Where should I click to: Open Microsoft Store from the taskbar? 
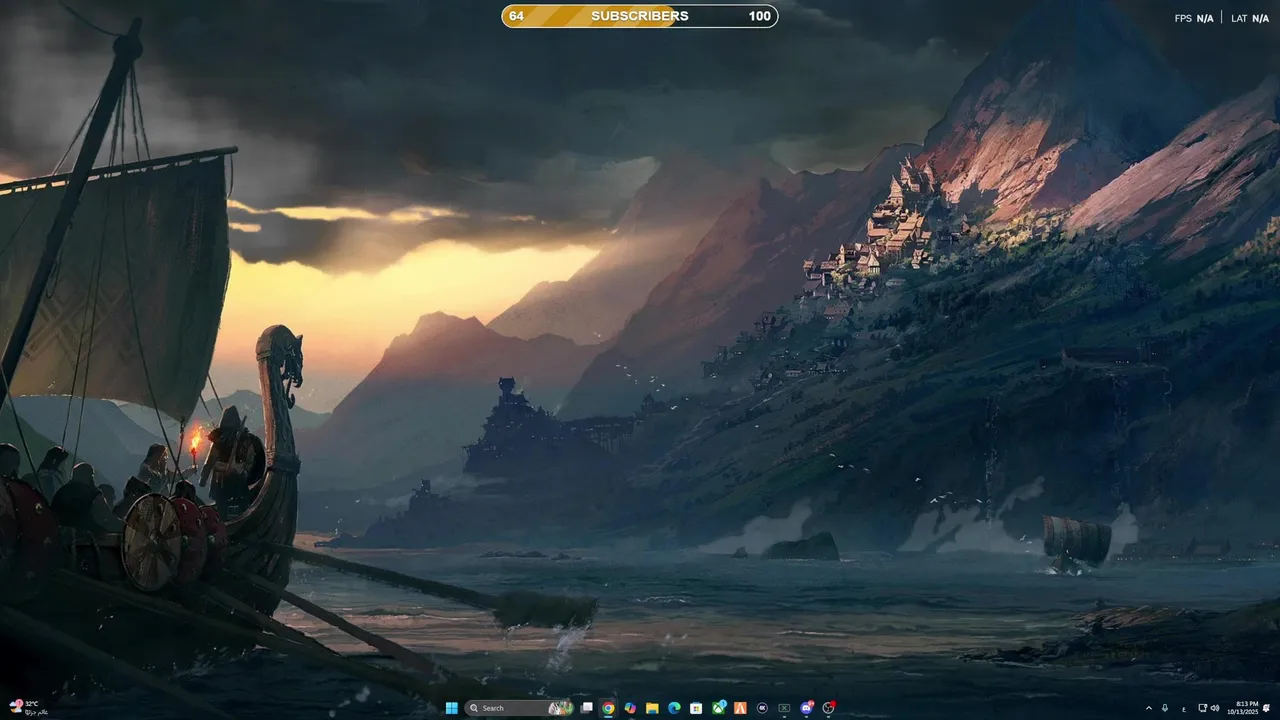tap(696, 708)
